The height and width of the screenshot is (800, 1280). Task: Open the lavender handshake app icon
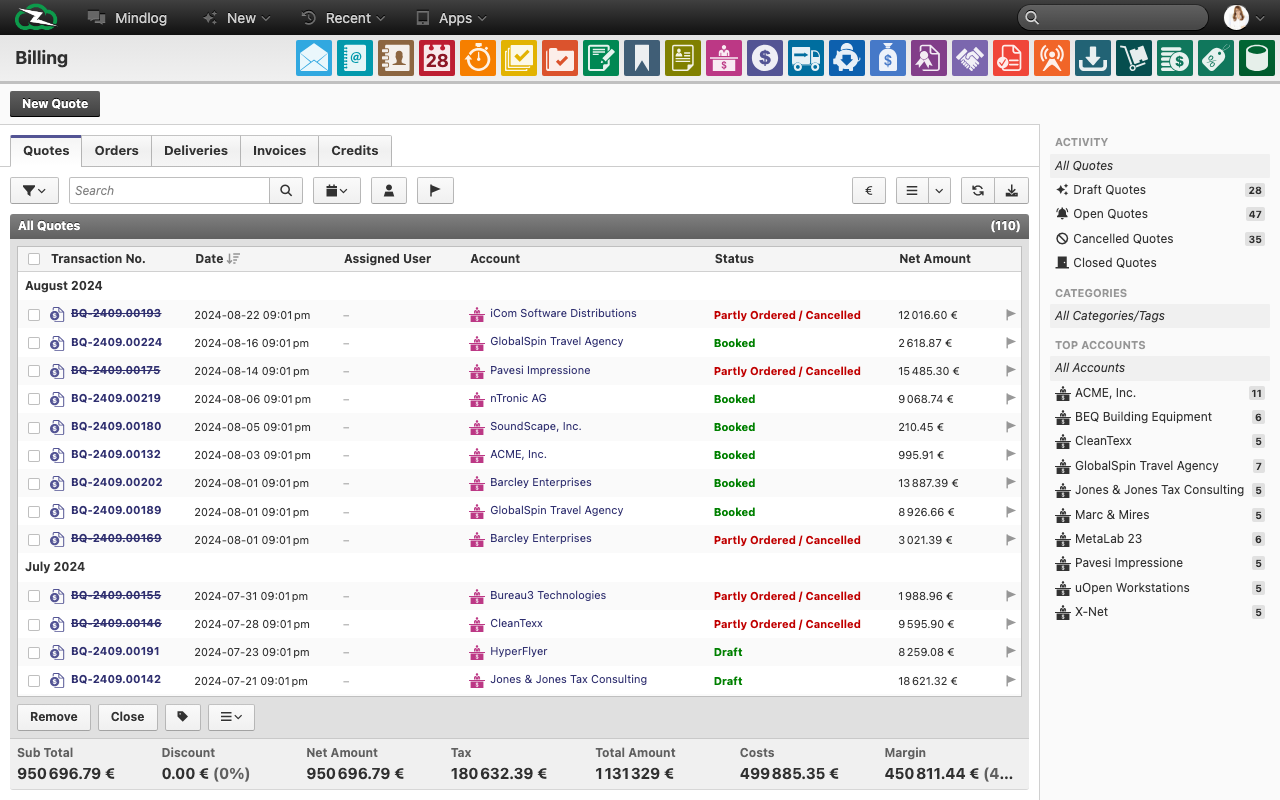coord(970,58)
